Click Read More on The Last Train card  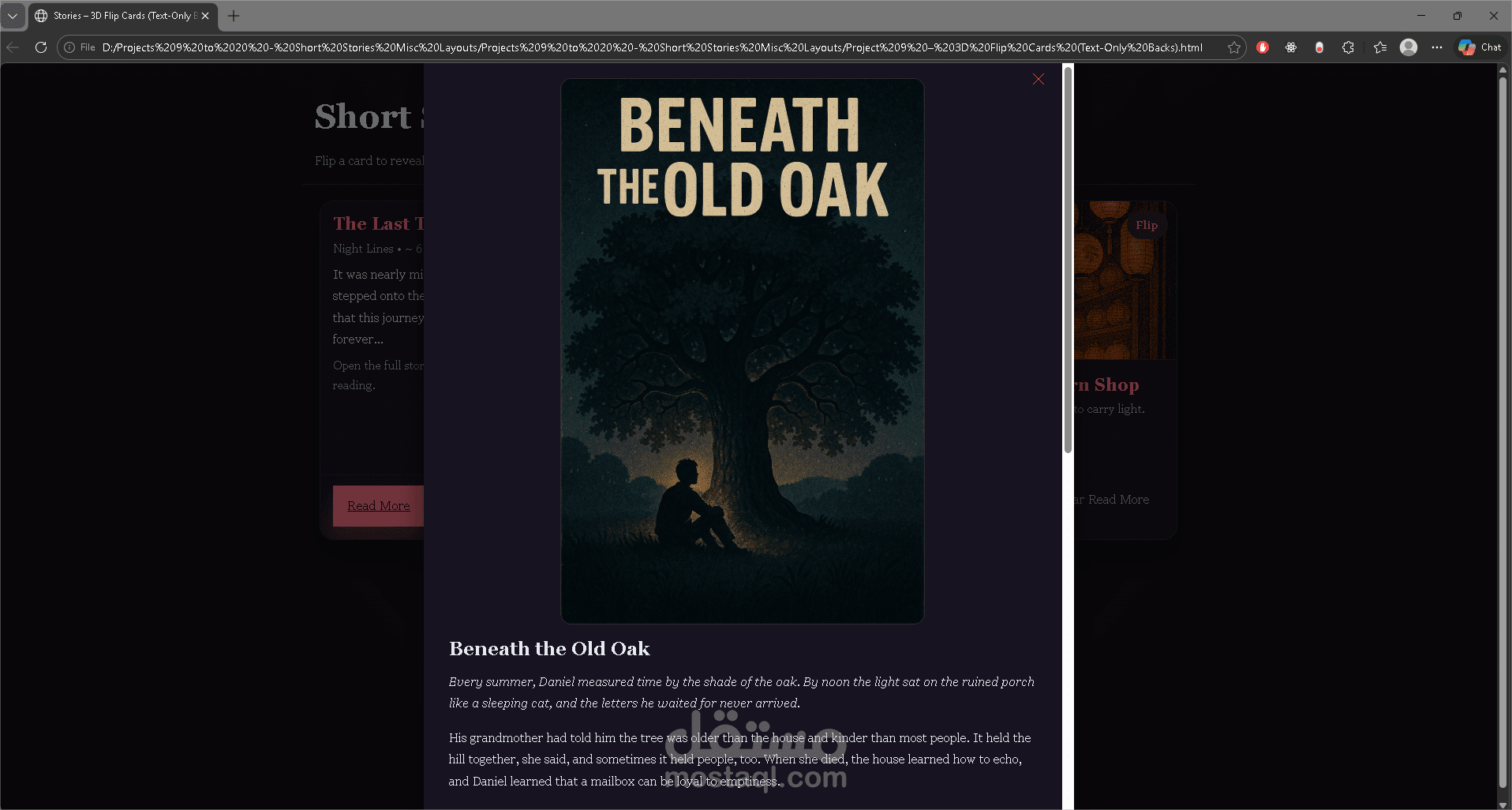point(379,506)
